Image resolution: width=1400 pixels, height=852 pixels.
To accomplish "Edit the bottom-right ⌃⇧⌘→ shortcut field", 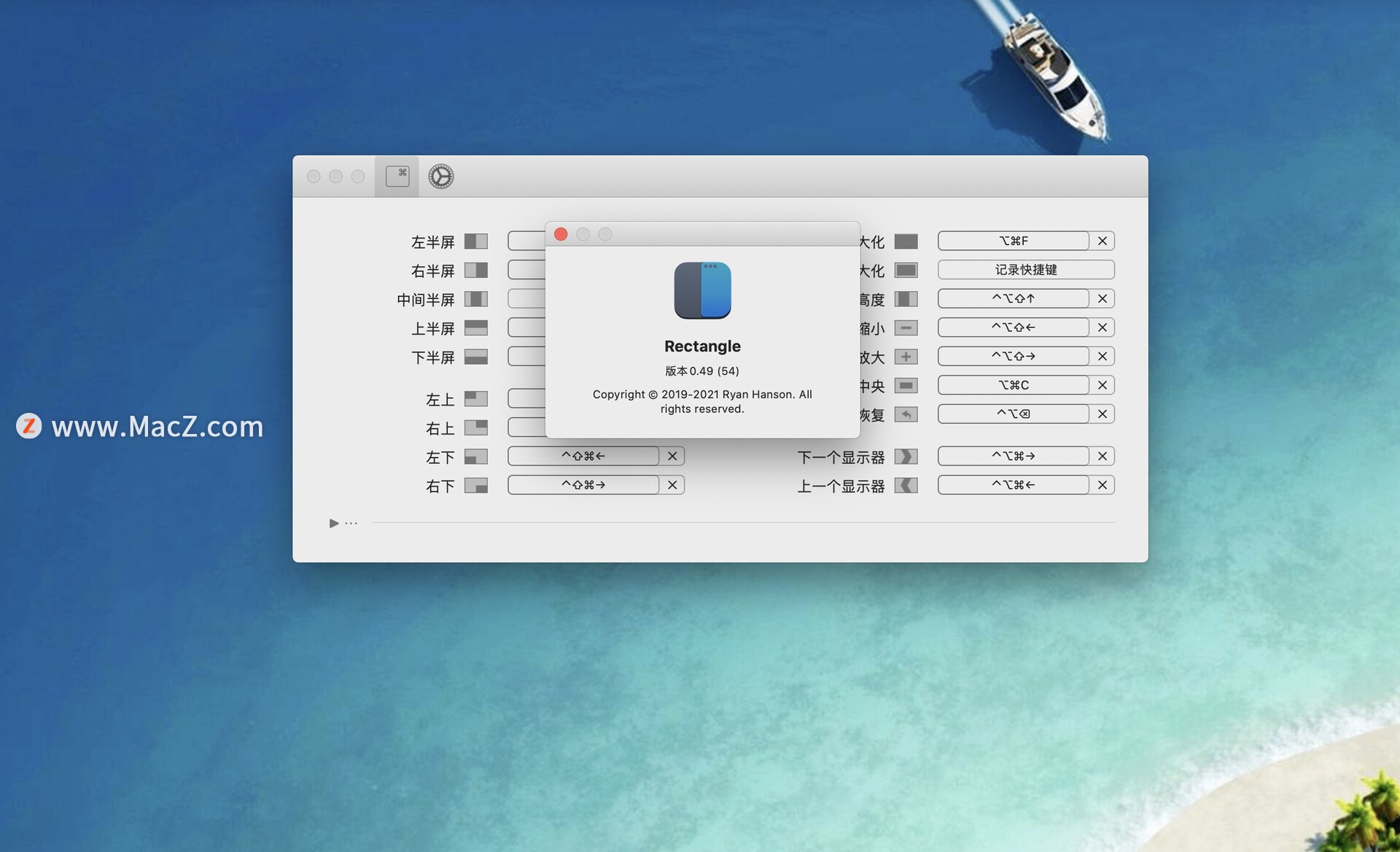I will (583, 485).
